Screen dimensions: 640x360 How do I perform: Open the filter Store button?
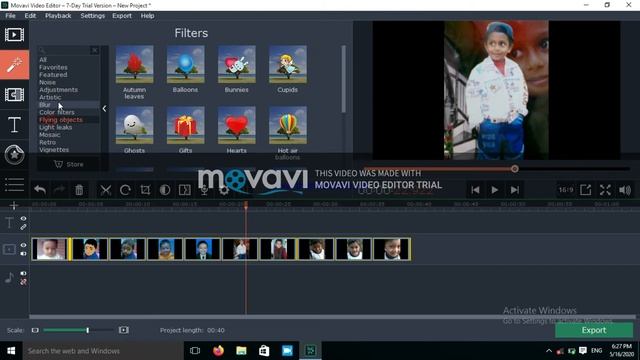[69, 164]
